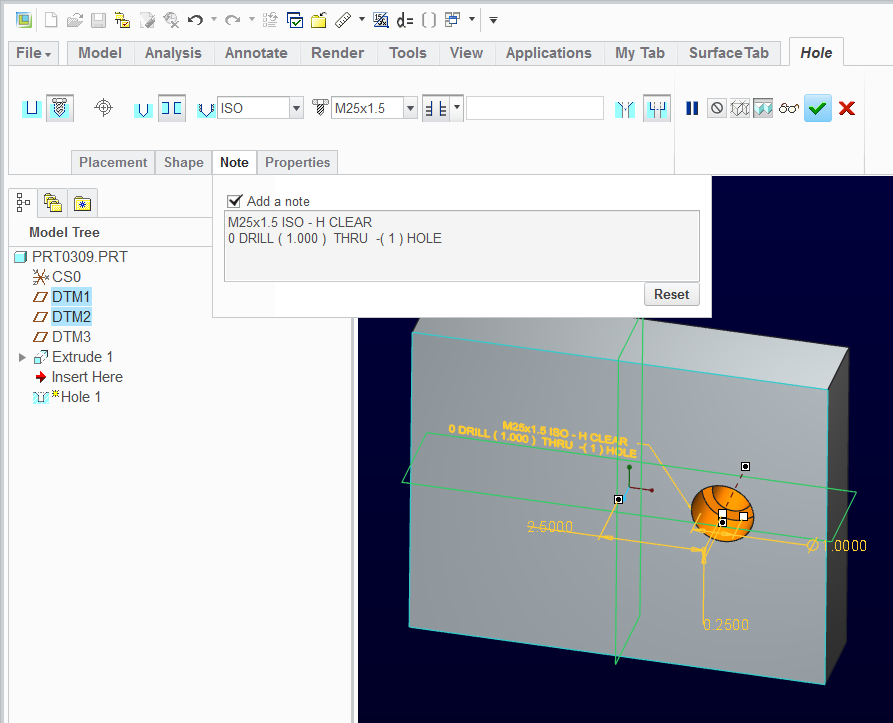Select DTM3 in the Model Tree
Viewport: 893px width, 723px height.
coord(71,337)
